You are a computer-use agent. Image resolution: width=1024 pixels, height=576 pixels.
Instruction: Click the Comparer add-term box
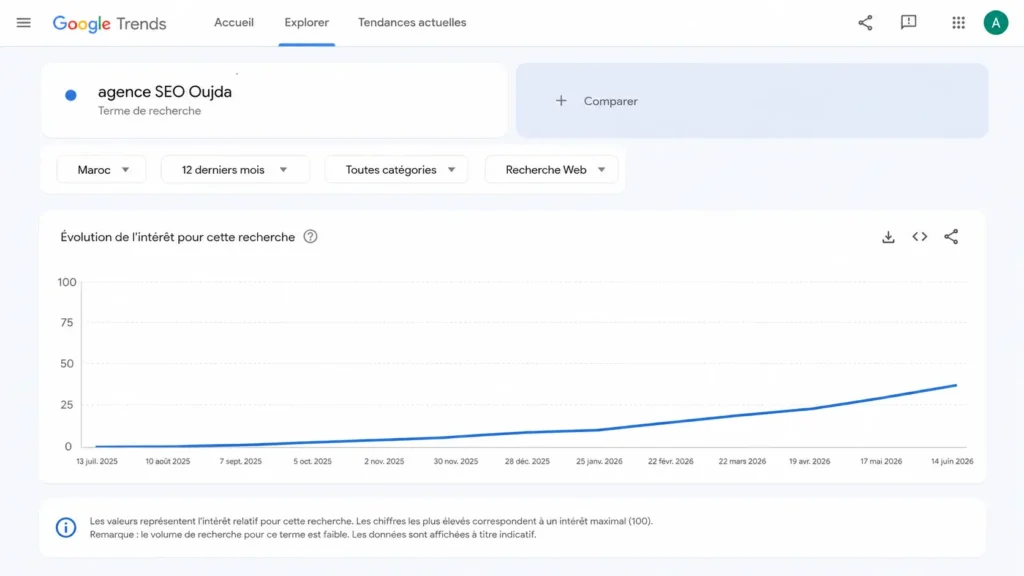[752, 101]
